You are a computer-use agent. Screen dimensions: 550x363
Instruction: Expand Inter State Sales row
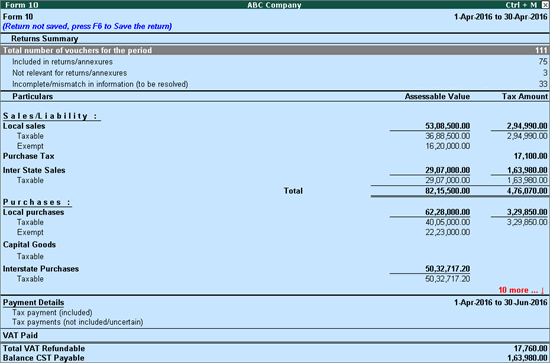pyautogui.click(x=275, y=170)
